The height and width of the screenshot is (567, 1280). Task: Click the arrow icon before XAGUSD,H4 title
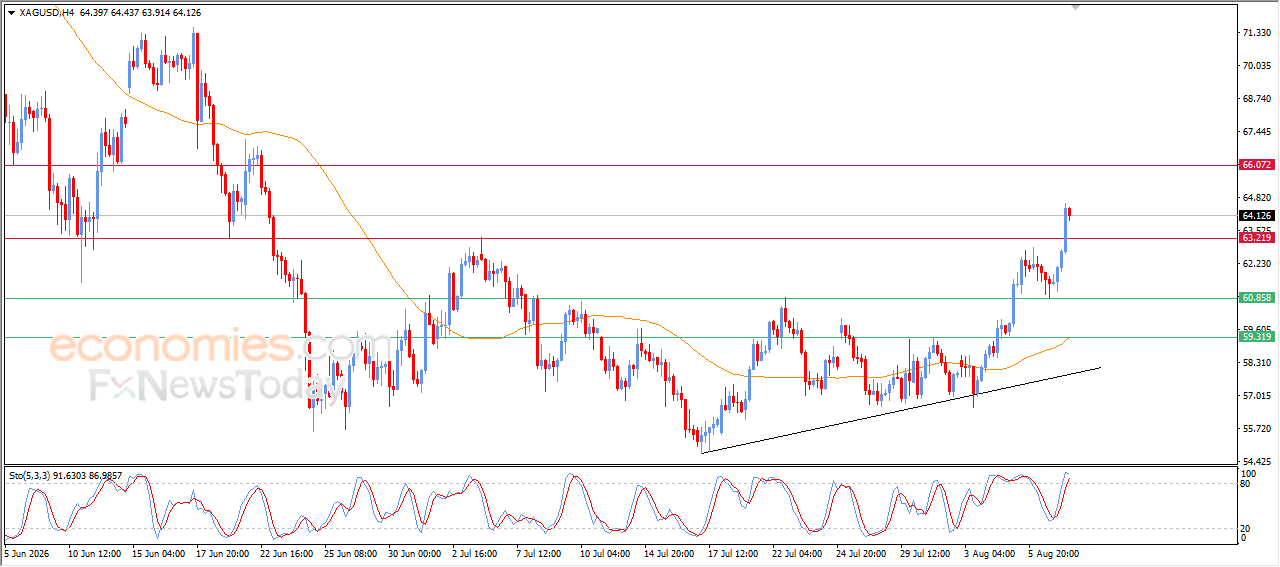pos(11,13)
